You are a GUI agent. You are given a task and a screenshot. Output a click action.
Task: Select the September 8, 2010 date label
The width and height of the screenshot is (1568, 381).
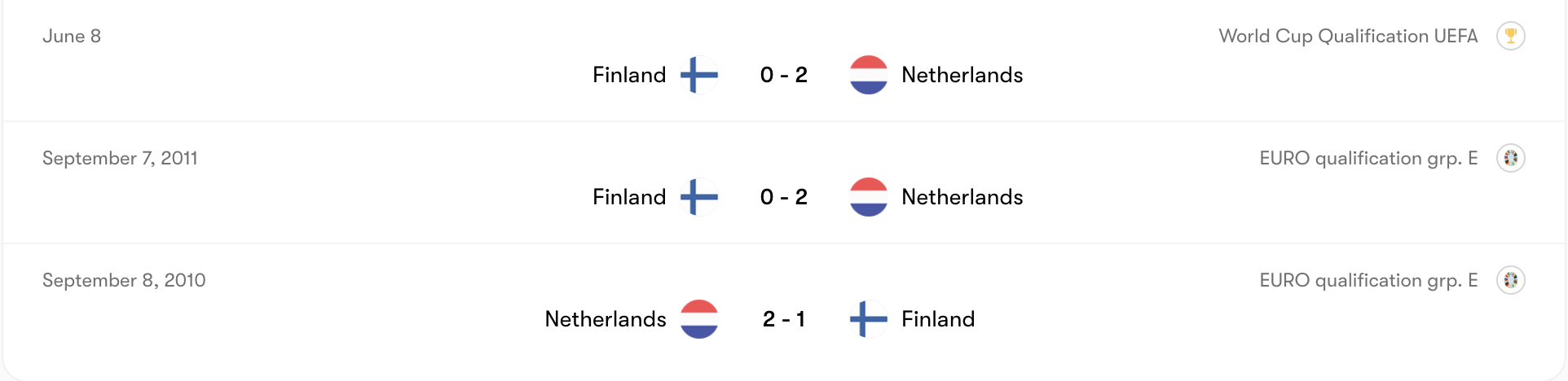124,280
